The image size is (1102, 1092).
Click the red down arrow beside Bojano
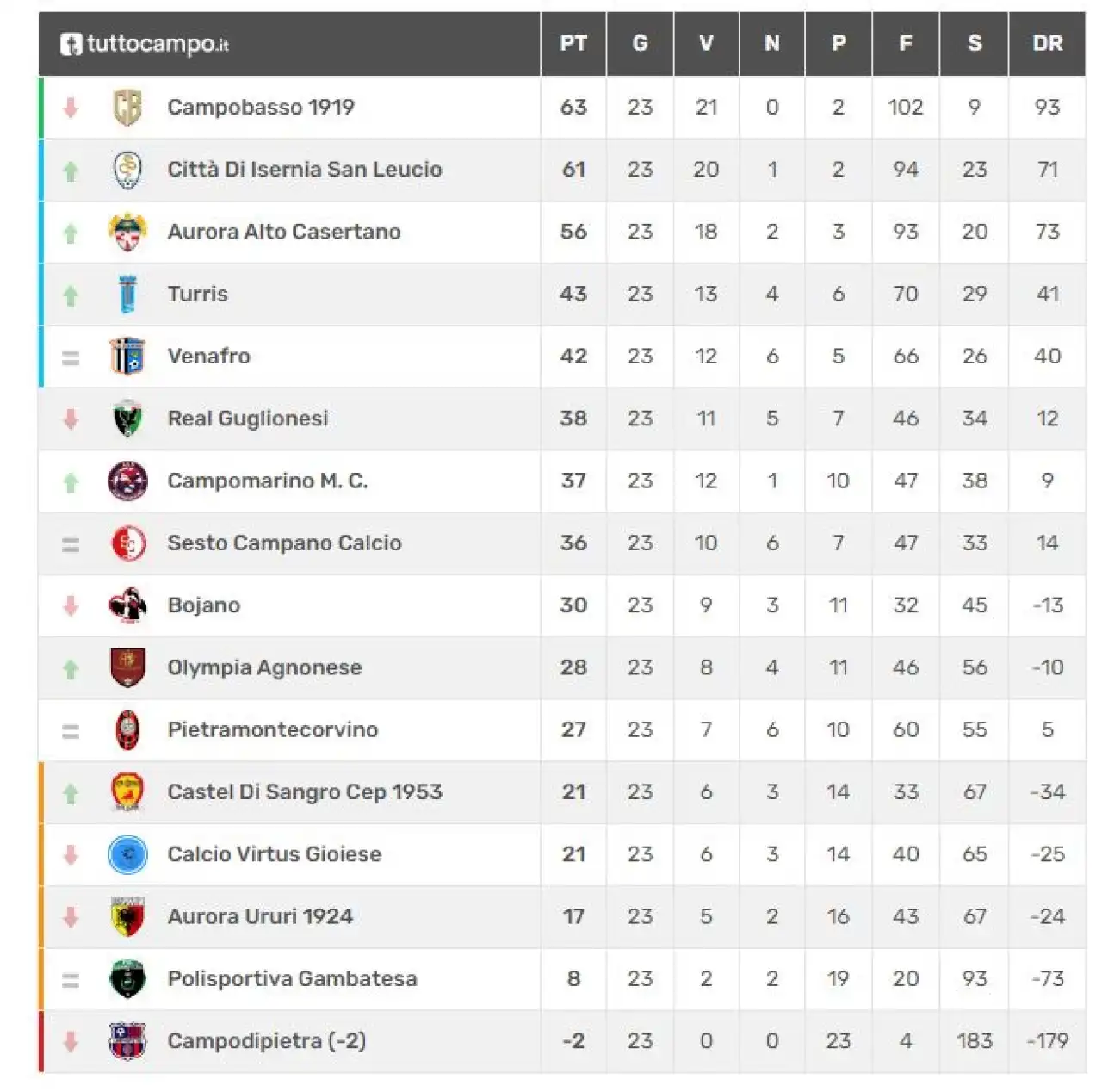coord(71,605)
